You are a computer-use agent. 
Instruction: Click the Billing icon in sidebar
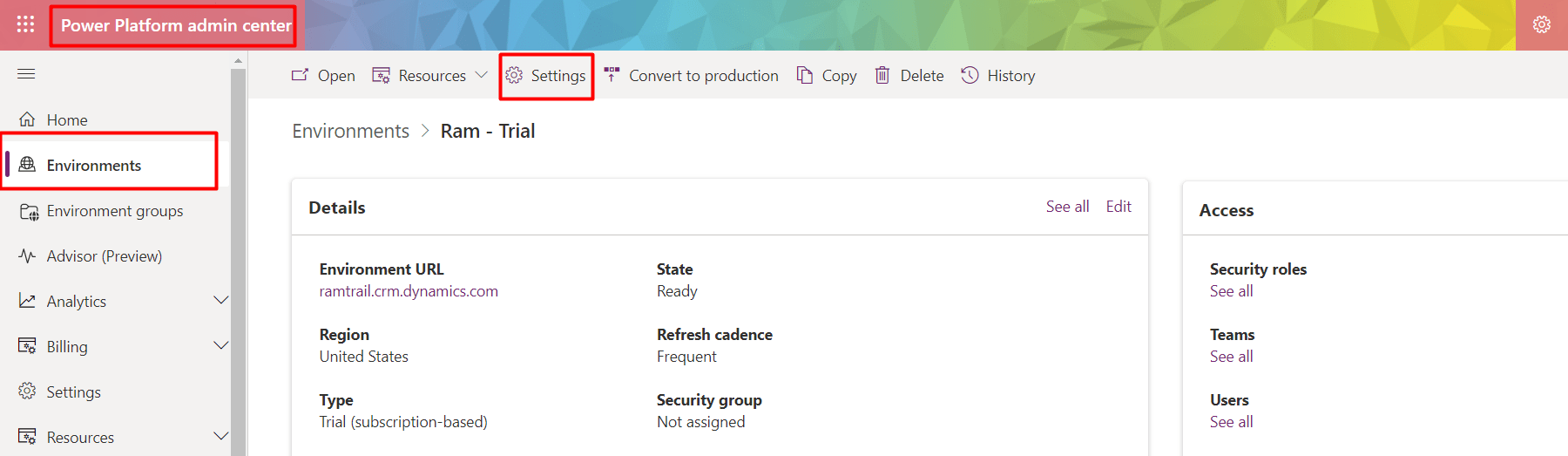pyautogui.click(x=27, y=346)
